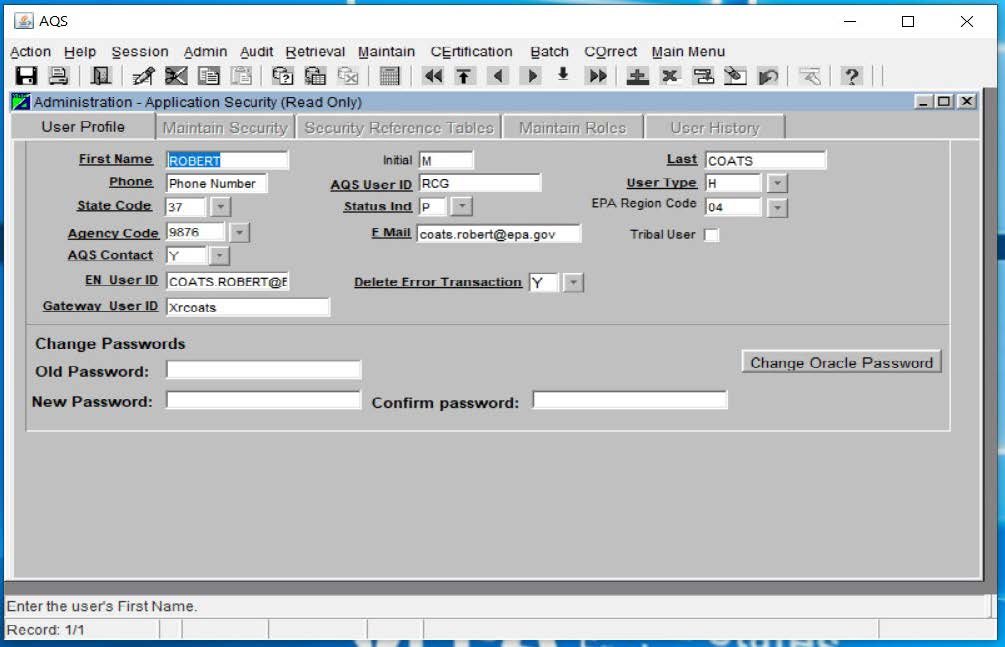Expand the State Code dropdown

(220, 207)
